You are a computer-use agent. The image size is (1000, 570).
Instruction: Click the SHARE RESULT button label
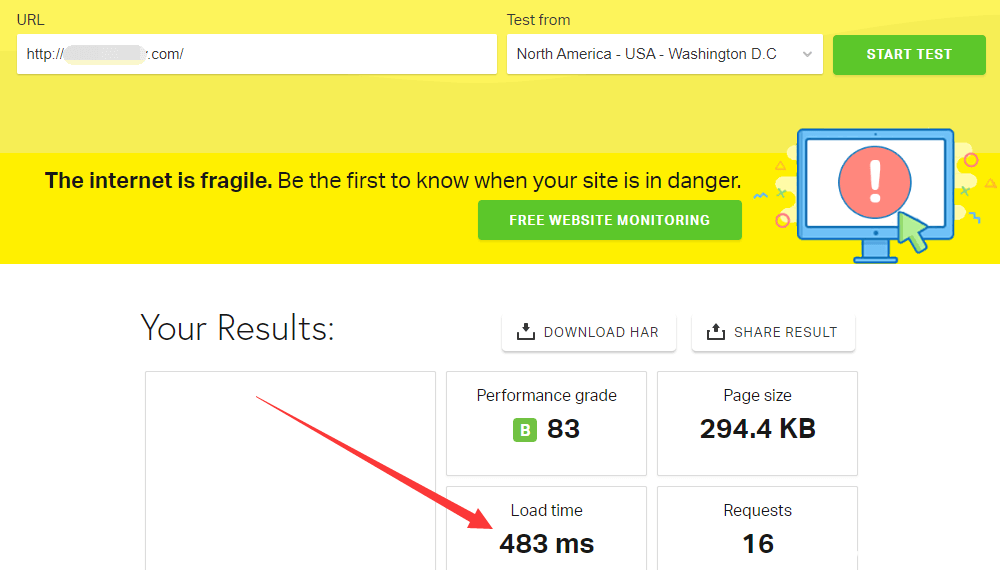pos(785,332)
